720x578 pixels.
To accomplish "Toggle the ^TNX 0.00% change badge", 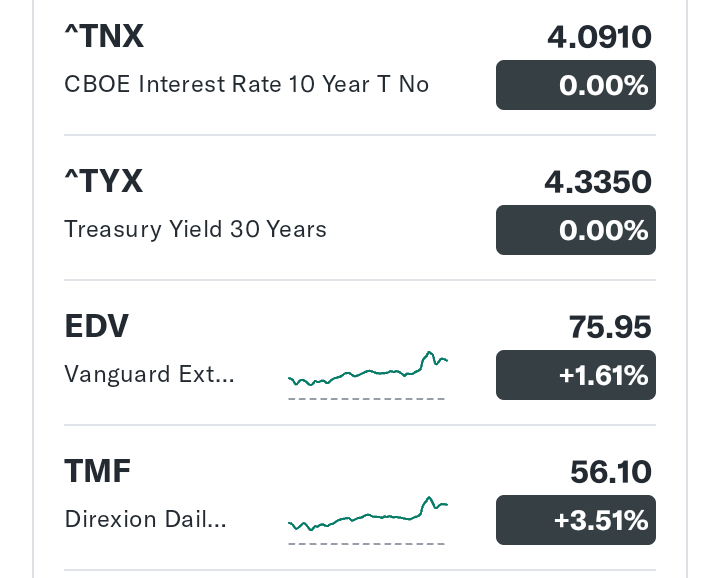I will click(576, 85).
